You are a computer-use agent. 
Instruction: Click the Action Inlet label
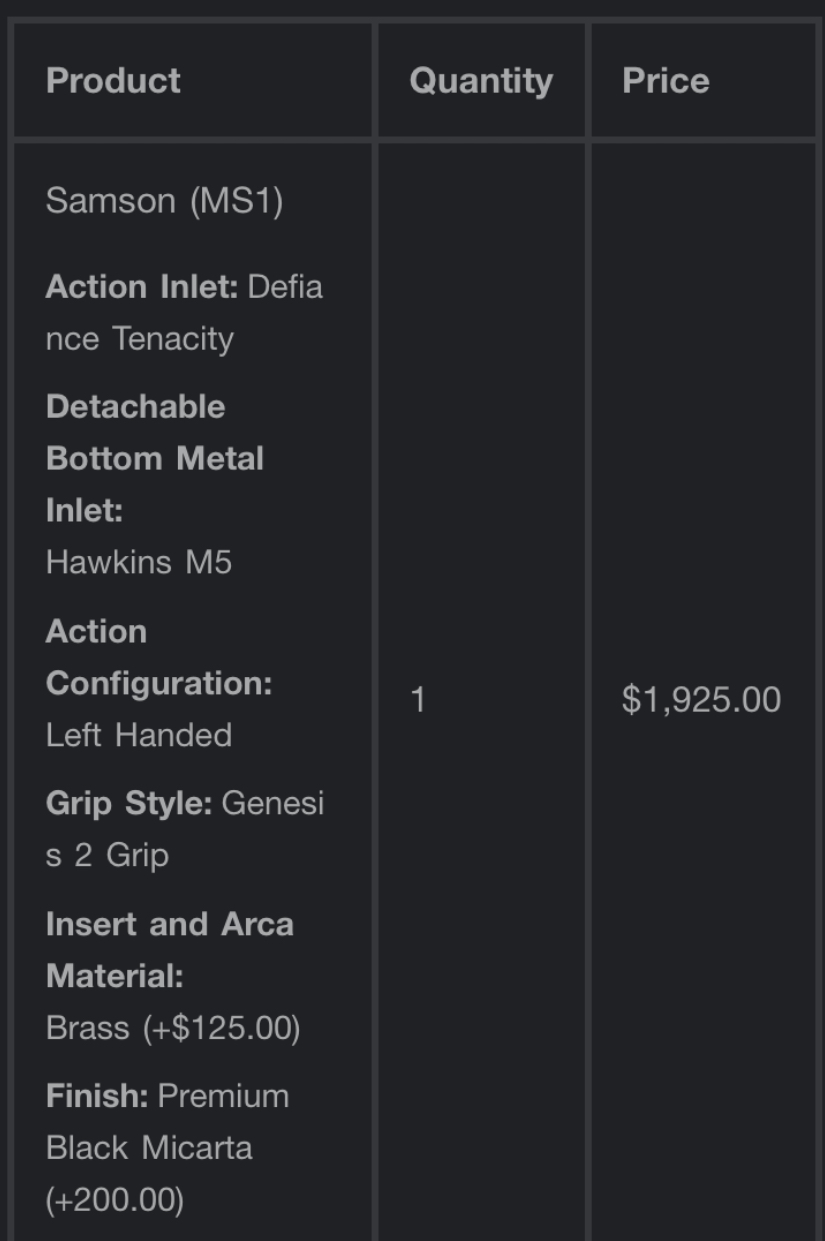click(141, 288)
